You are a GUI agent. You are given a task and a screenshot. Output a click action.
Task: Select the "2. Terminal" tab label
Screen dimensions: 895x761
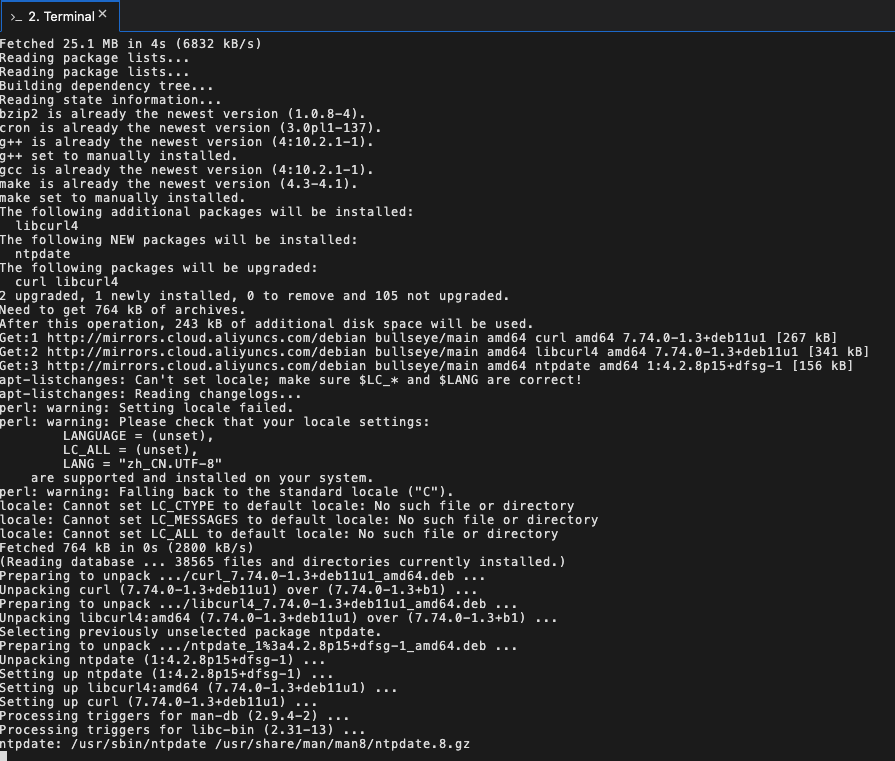(61, 16)
